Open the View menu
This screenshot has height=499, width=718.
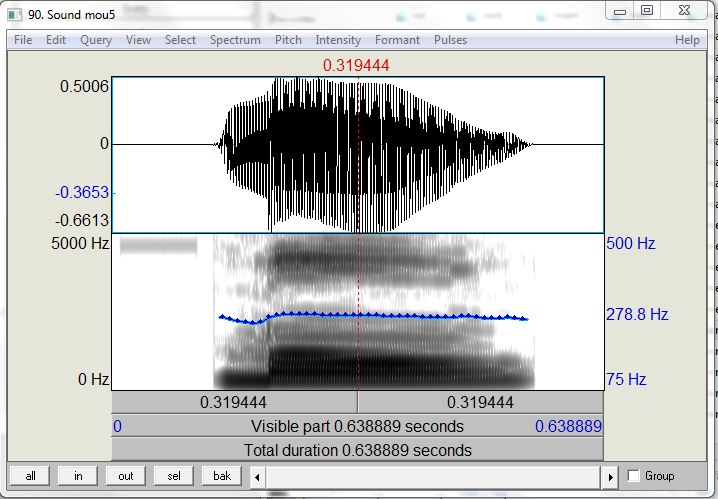(138, 40)
